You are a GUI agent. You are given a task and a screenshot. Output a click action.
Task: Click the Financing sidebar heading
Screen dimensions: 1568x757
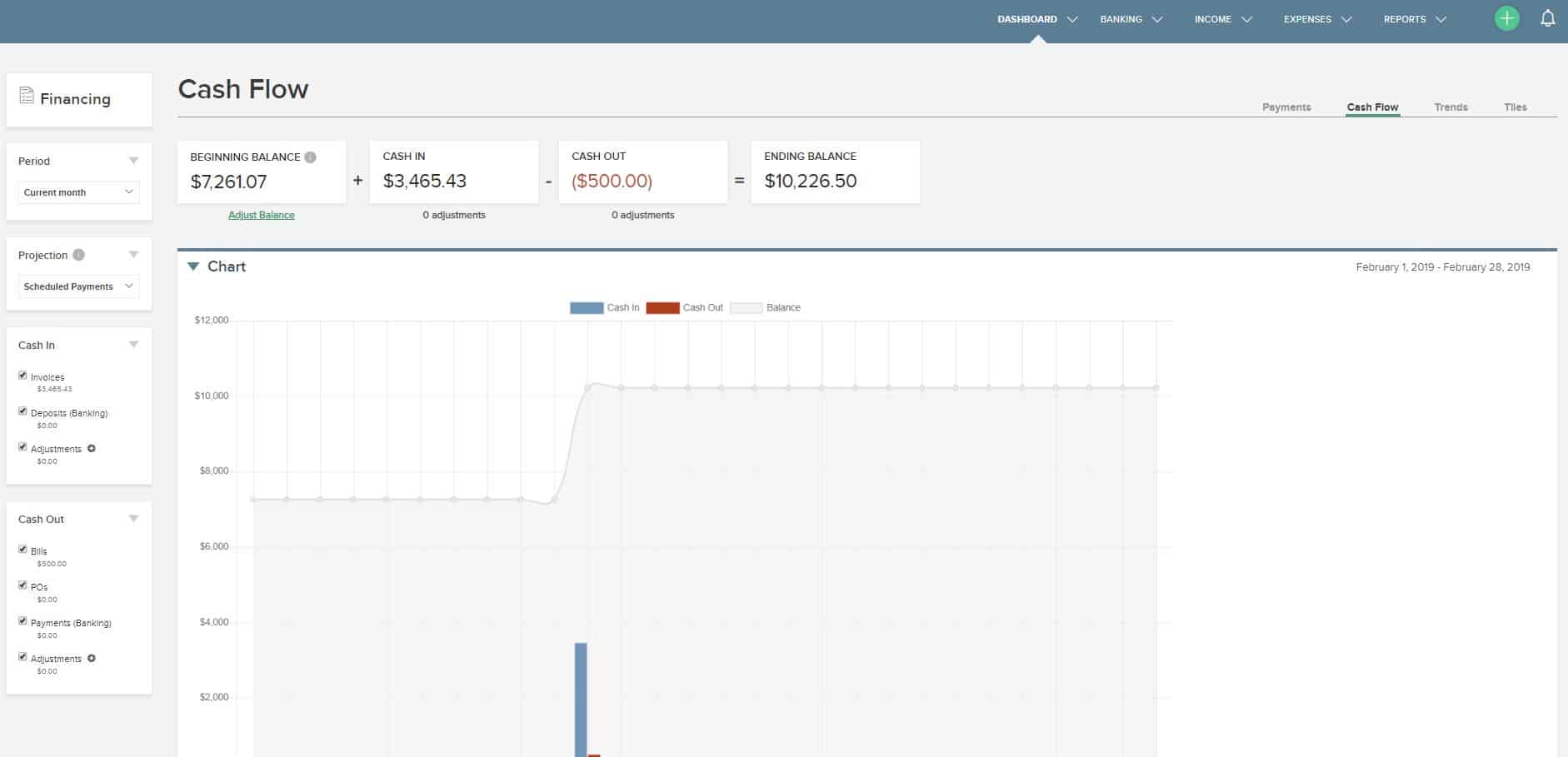75,99
